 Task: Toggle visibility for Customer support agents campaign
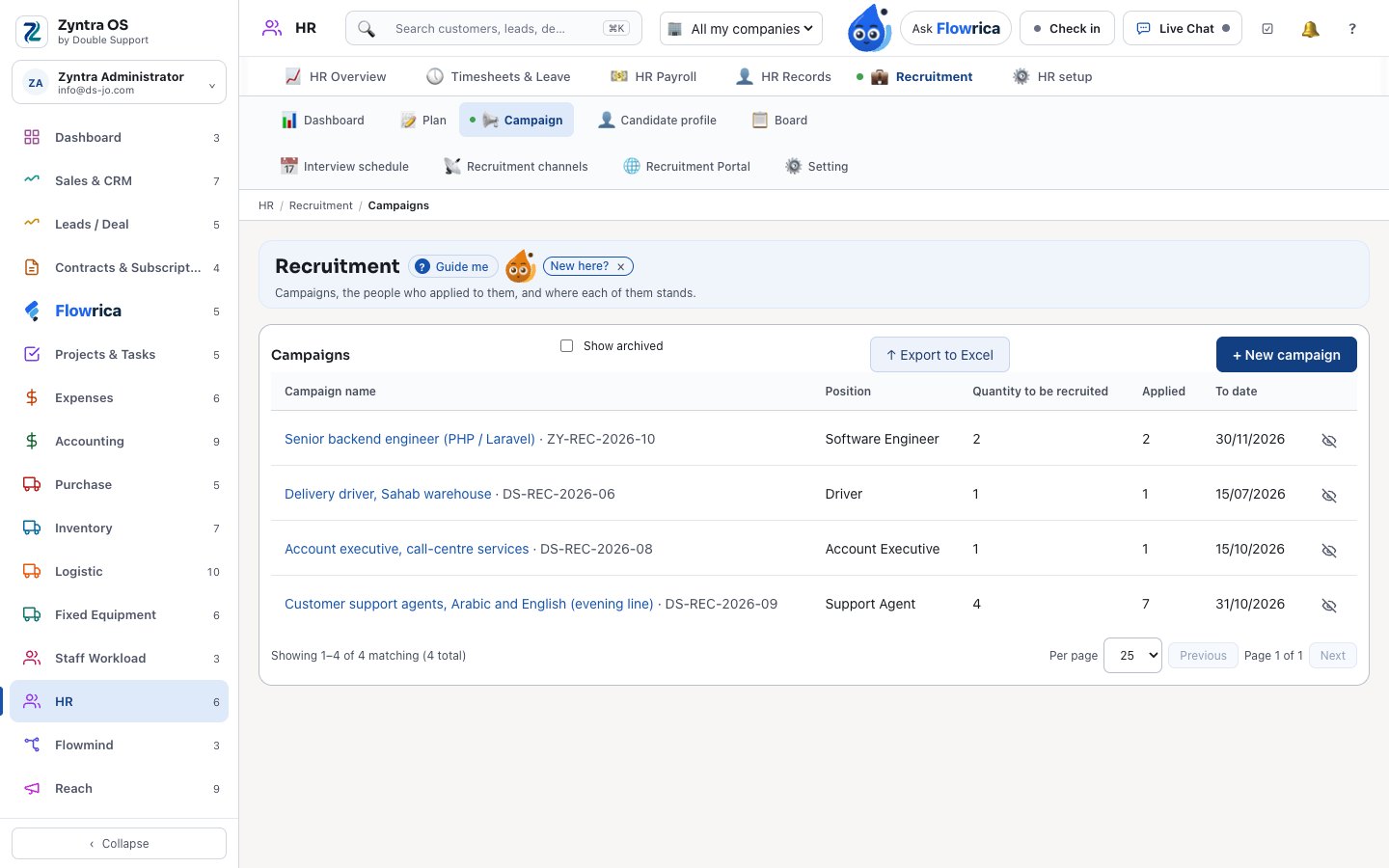click(x=1329, y=605)
